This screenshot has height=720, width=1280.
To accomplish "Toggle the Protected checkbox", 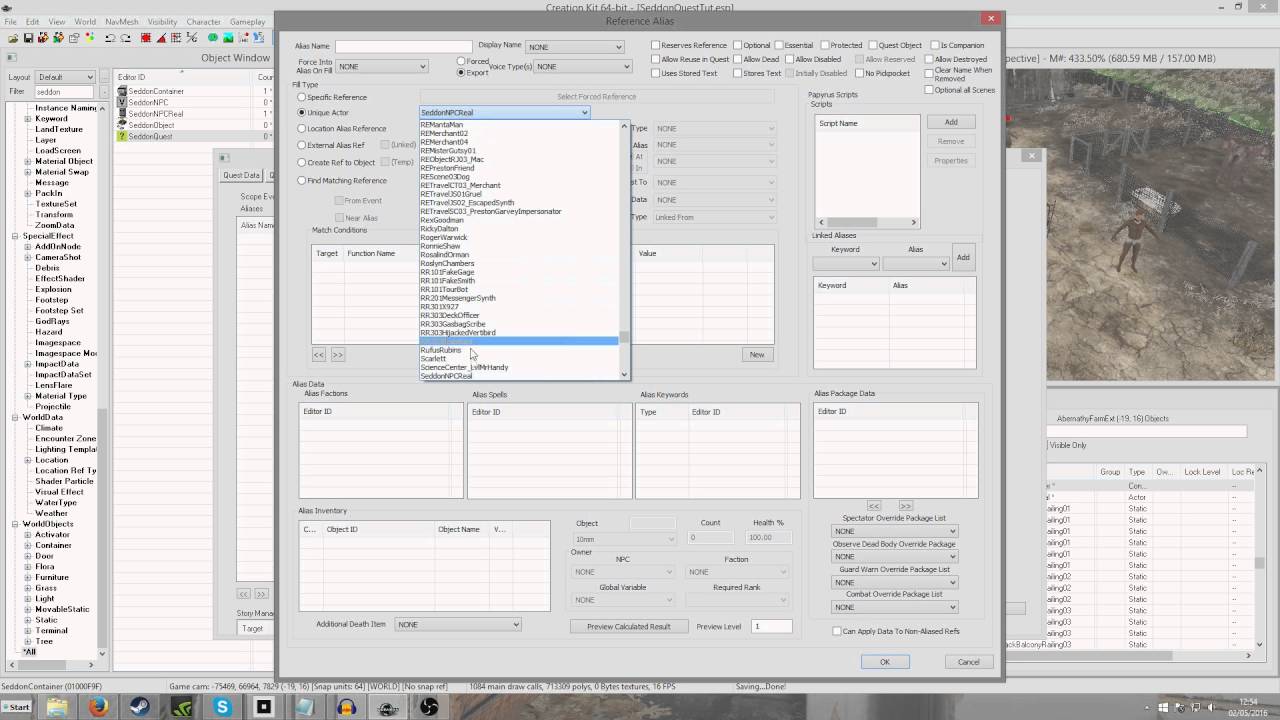I will tap(824, 45).
